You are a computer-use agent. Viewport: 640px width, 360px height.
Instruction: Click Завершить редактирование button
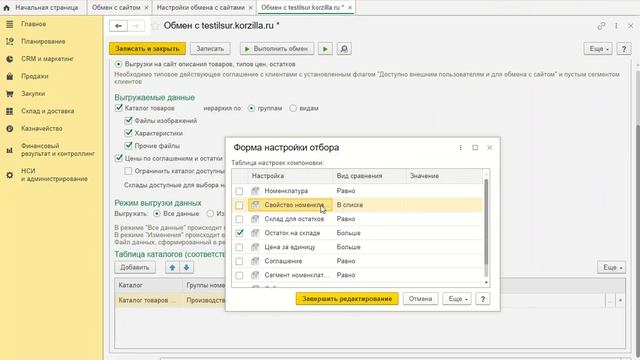347,299
